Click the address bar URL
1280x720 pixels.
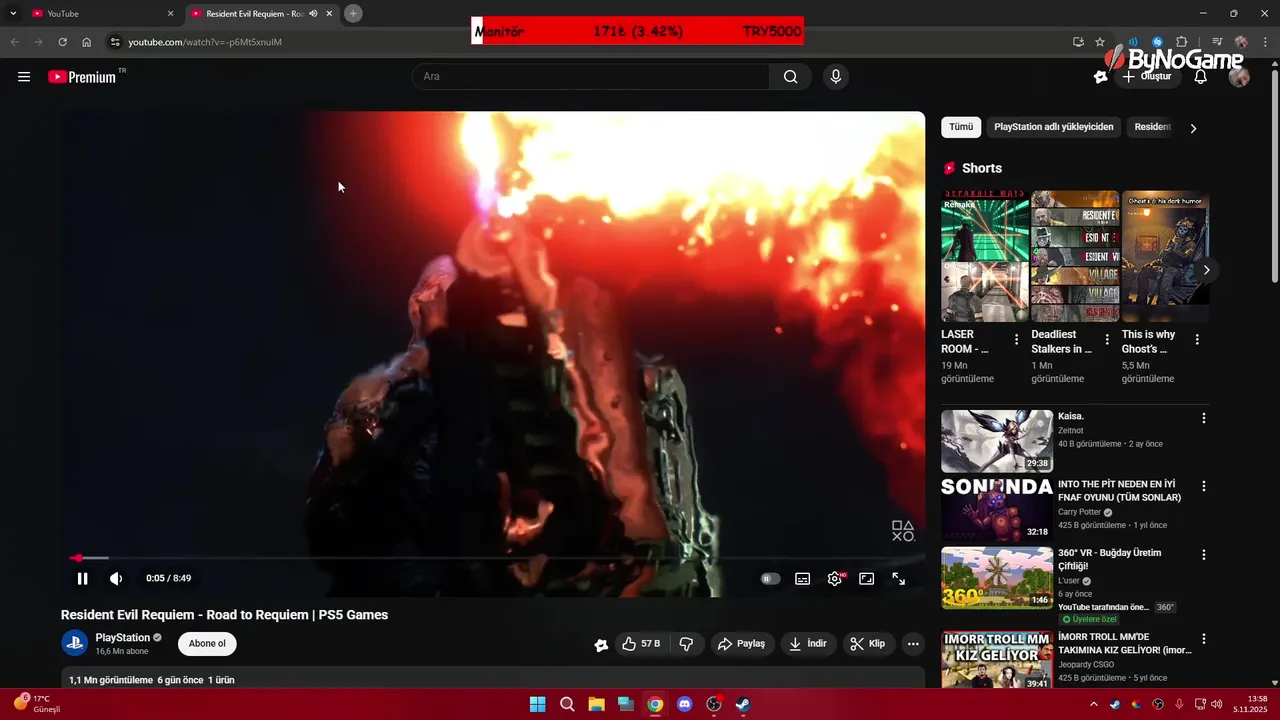pyautogui.click(x=205, y=42)
